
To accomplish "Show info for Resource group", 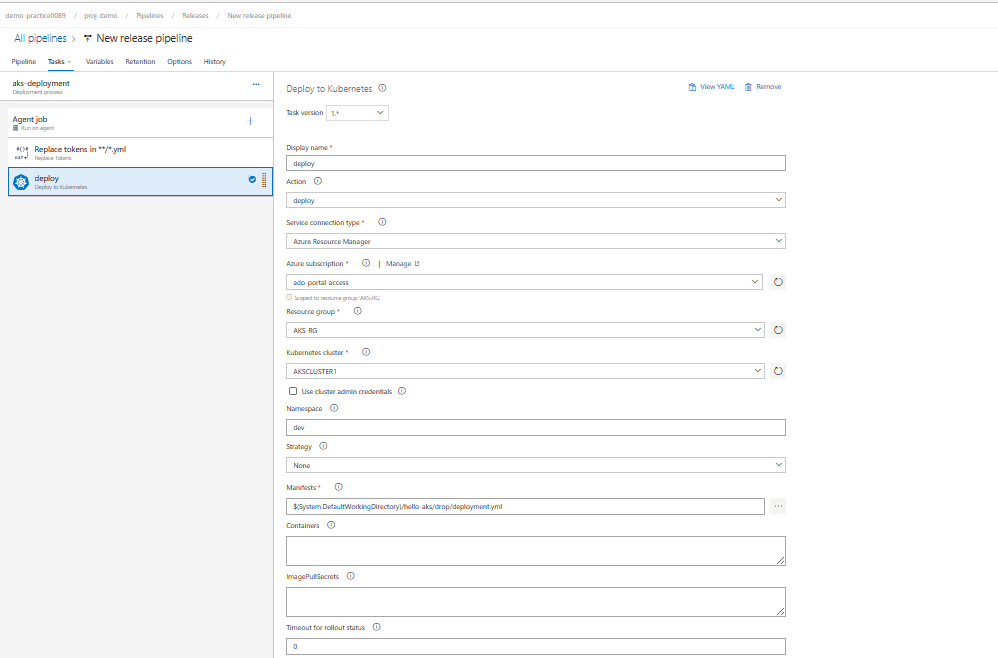I will pos(357,311).
